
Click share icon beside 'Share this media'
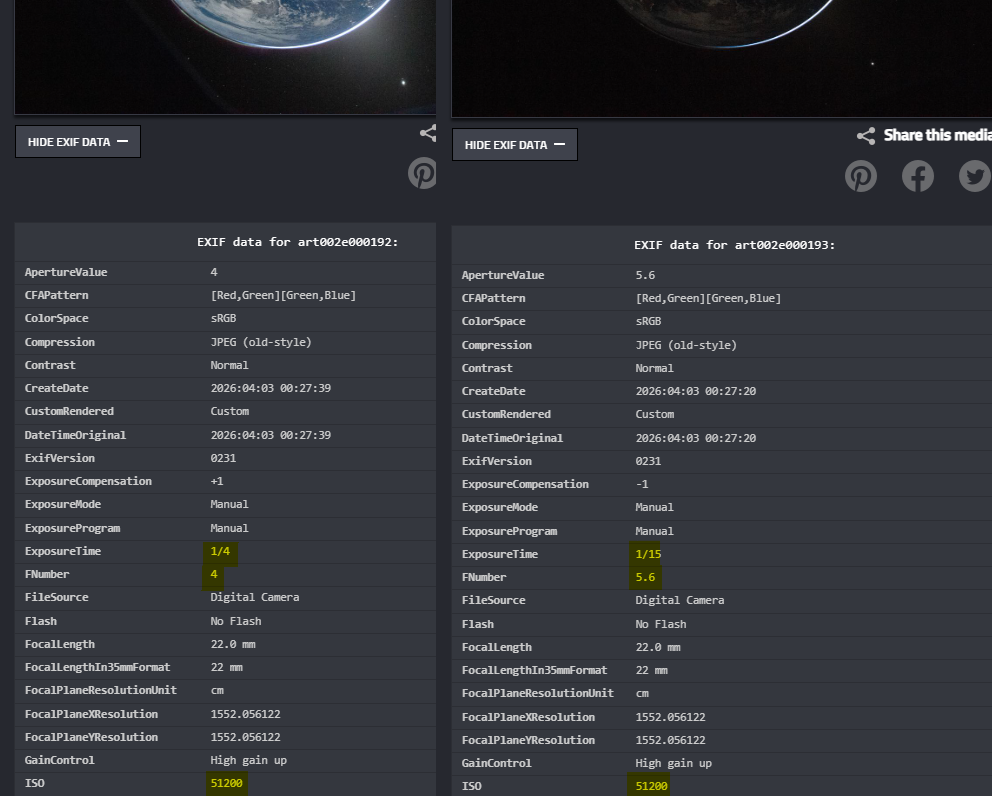coord(866,135)
